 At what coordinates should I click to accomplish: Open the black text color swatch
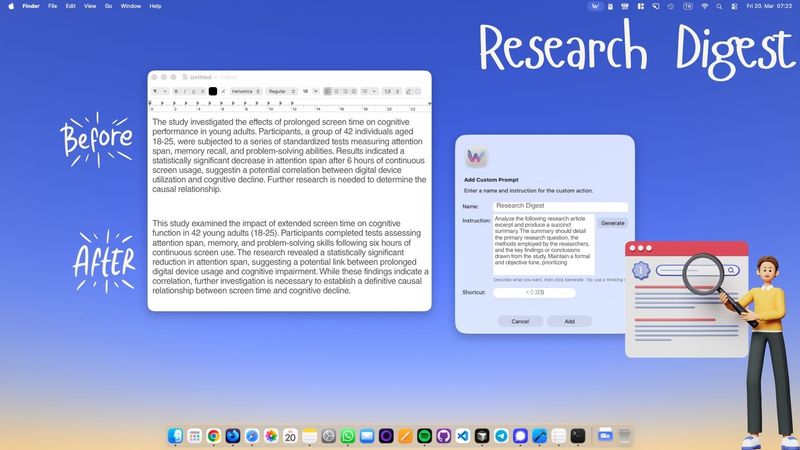213,91
